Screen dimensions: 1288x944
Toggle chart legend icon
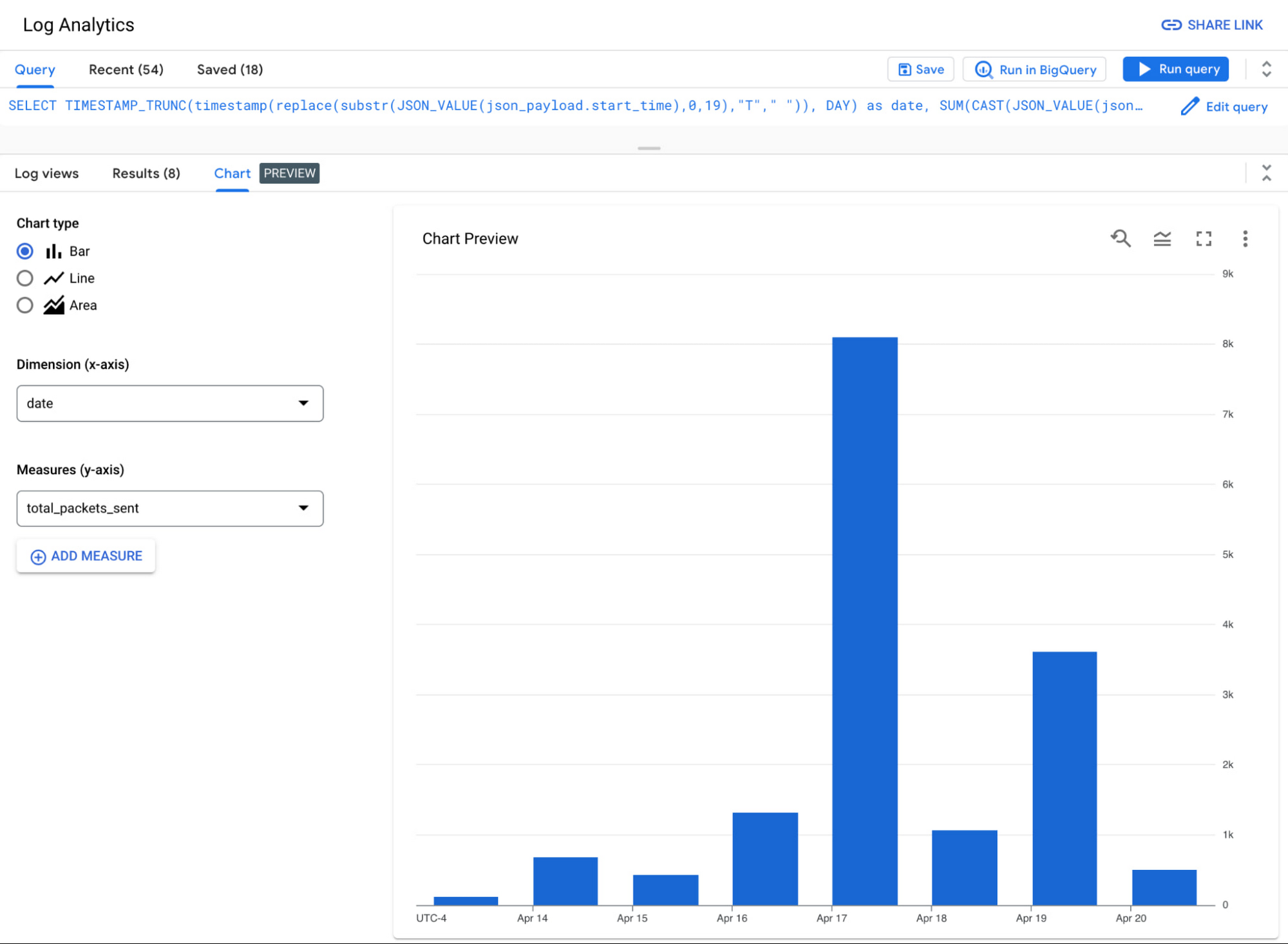[x=1162, y=239]
